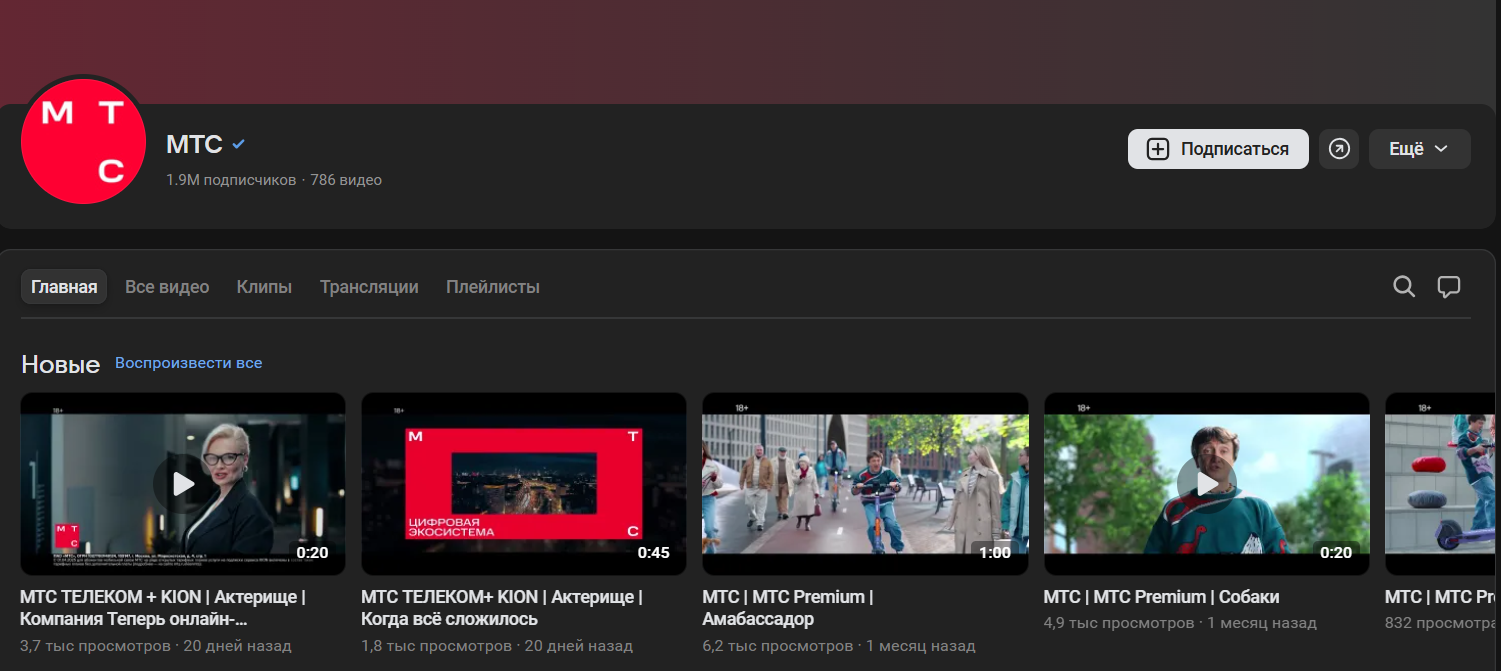Open the Новые section heading

click(61, 365)
